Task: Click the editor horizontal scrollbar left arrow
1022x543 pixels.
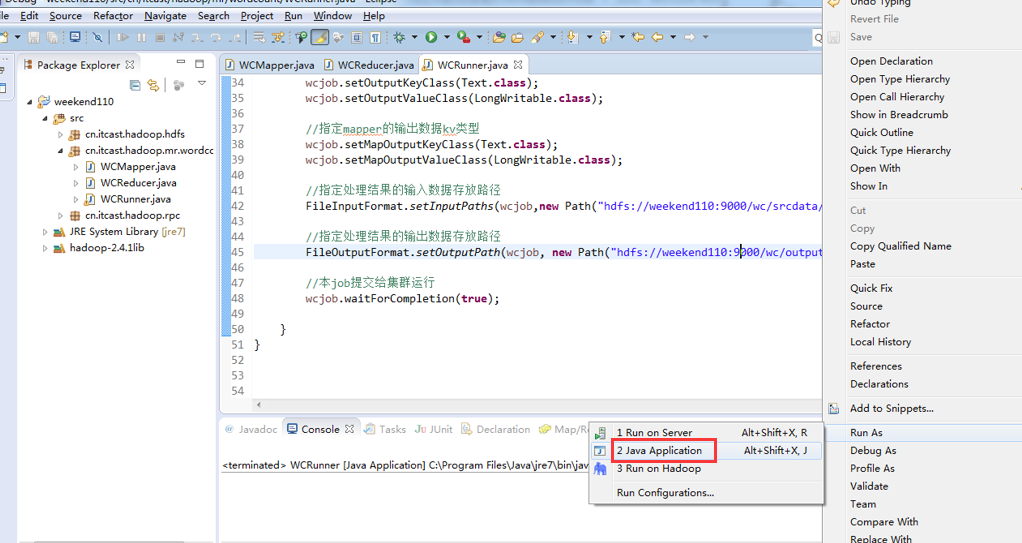Action: (259, 405)
